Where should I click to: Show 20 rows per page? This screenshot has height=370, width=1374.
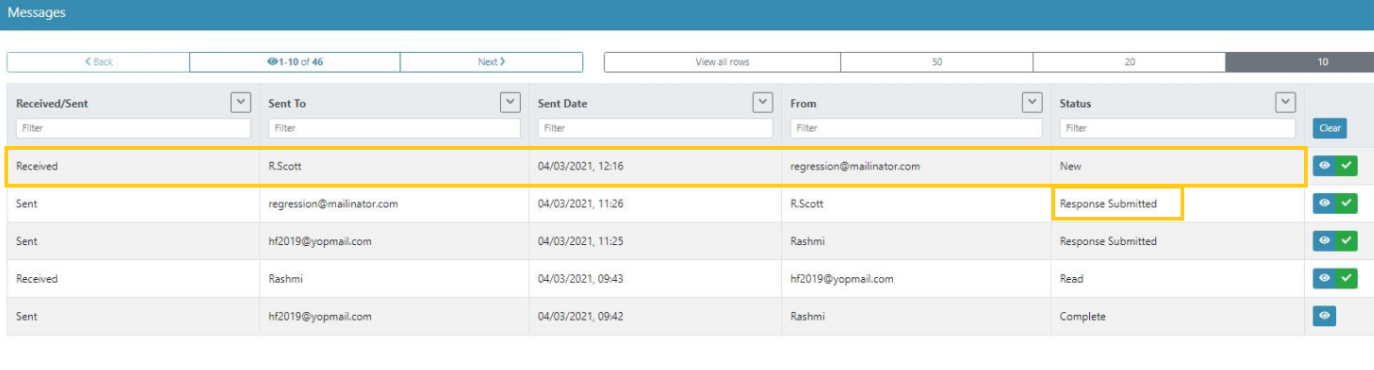coord(1129,62)
